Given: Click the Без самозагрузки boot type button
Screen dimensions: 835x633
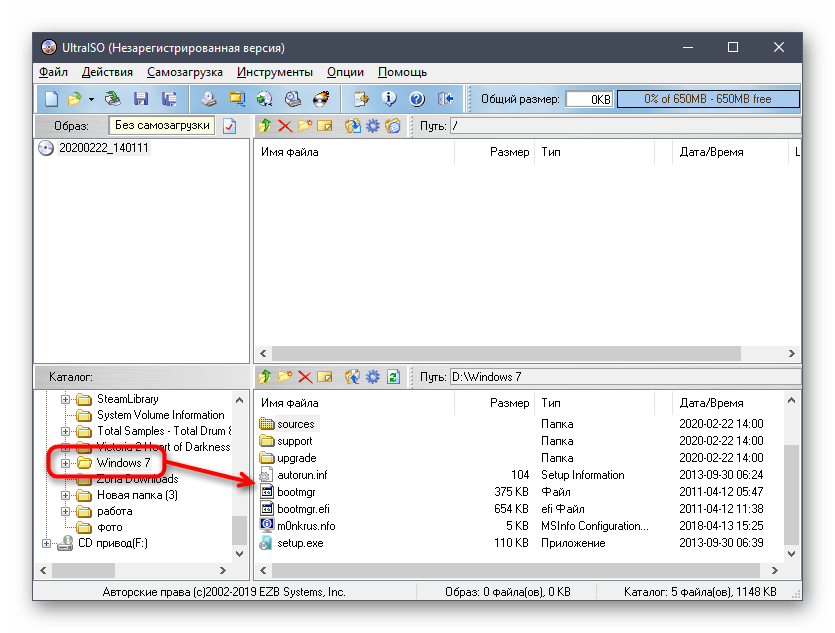Looking at the screenshot, I should pyautogui.click(x=162, y=126).
